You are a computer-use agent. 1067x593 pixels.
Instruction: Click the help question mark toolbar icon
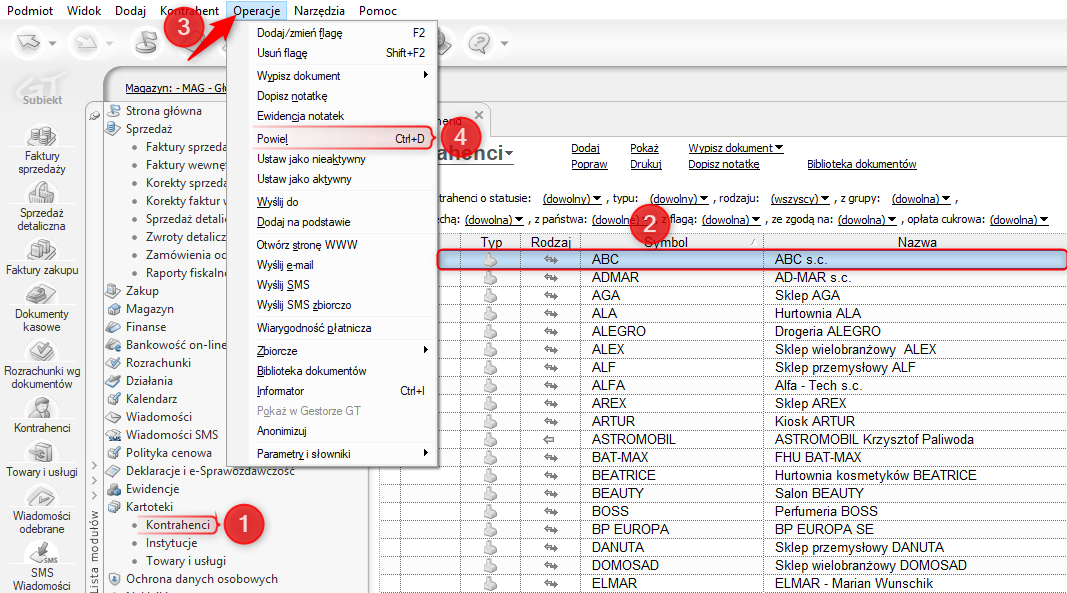click(481, 43)
